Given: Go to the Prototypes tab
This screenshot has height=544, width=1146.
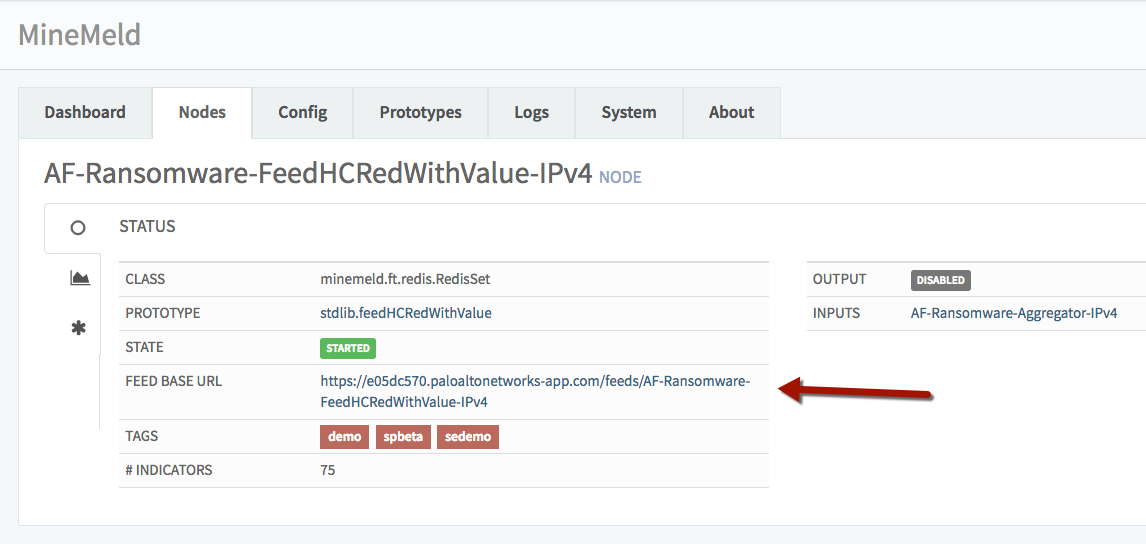Looking at the screenshot, I should click(x=420, y=112).
